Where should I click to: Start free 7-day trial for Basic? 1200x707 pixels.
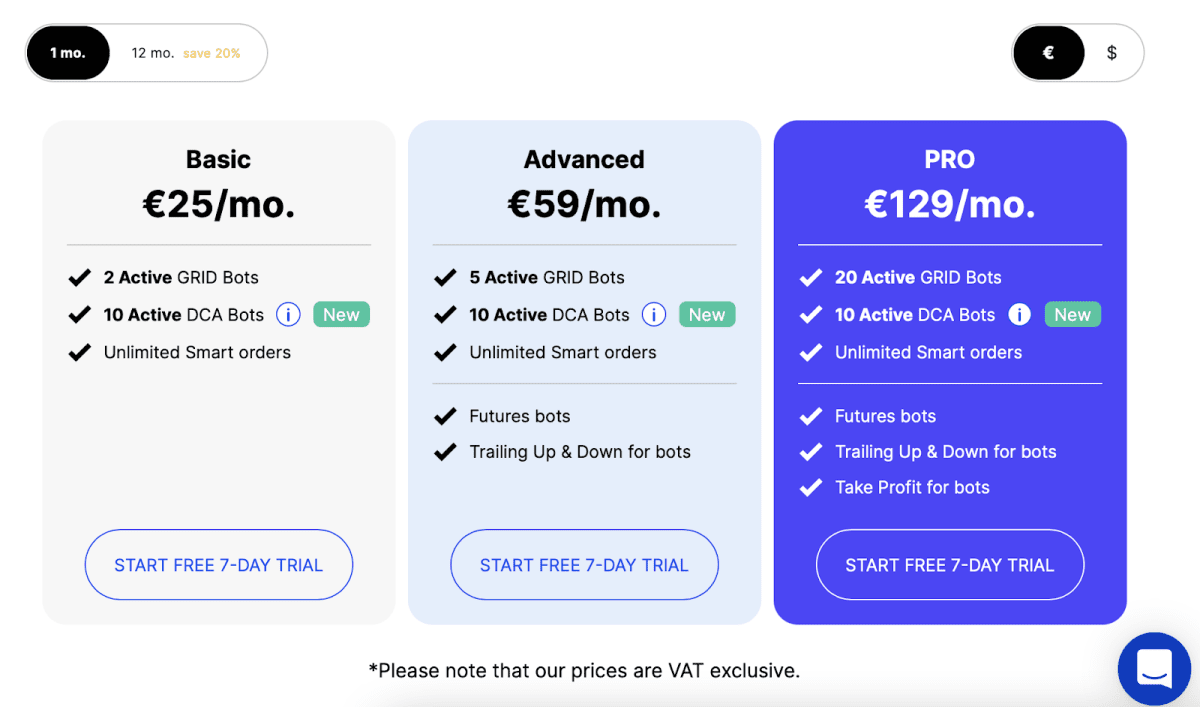point(219,565)
